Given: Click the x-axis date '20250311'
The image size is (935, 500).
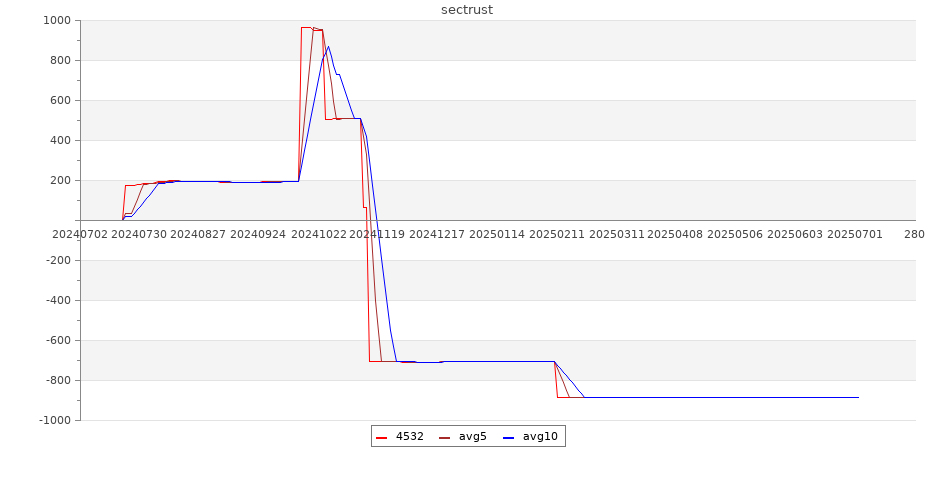Looking at the screenshot, I should coord(617,234).
